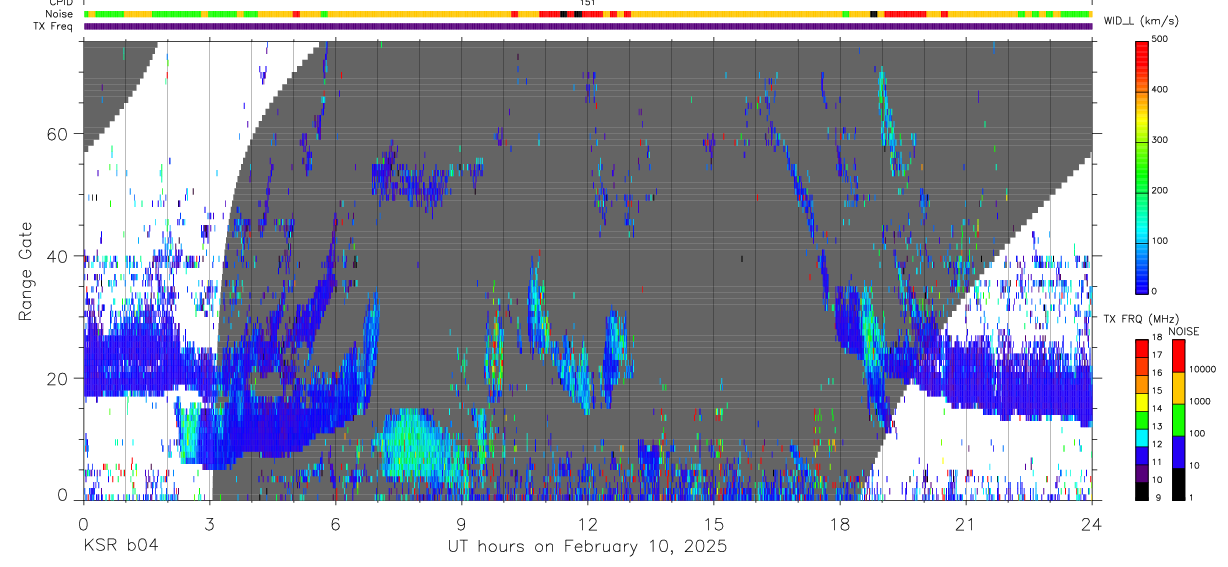1228x567 pixels.
Task: Click hour tick '15' on the time axis
Action: coord(714,524)
